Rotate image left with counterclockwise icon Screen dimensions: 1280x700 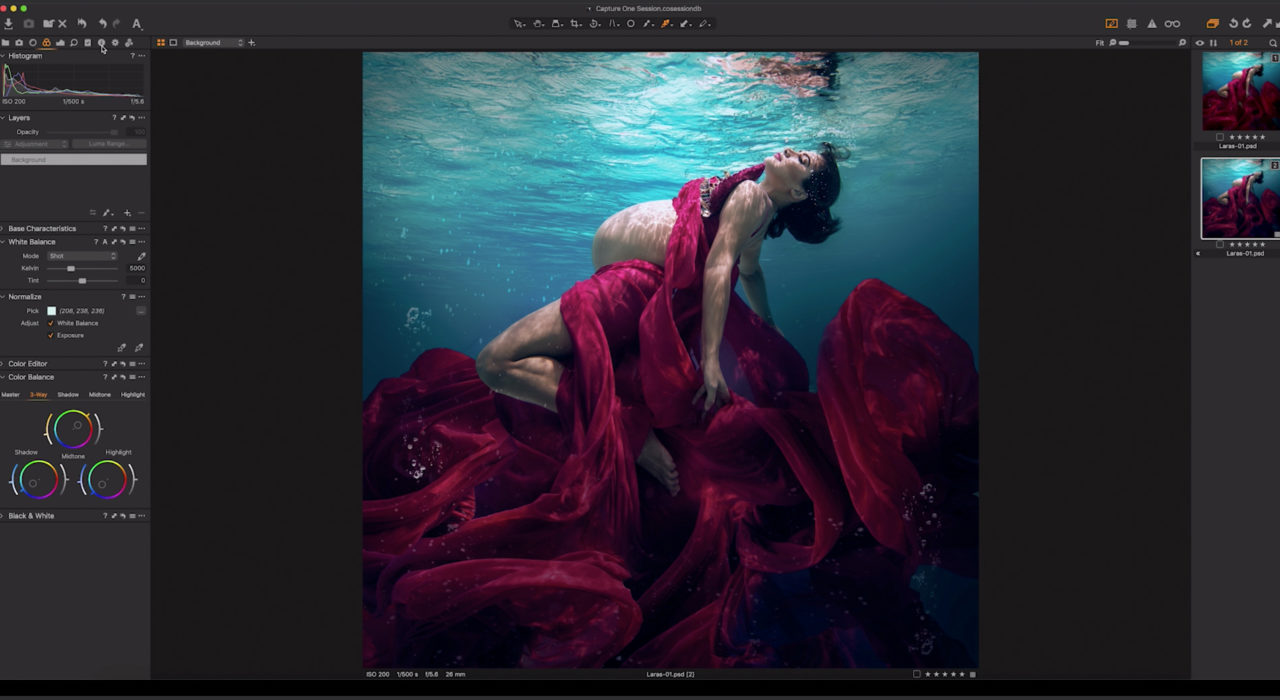[x=1233, y=24]
